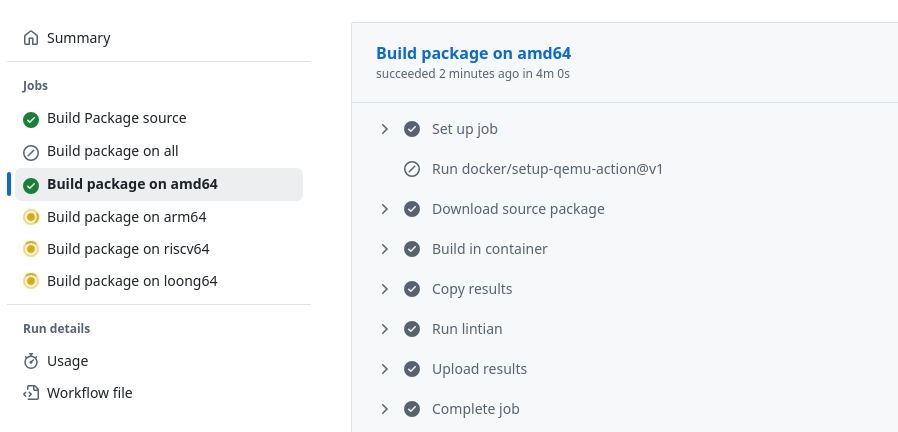The width and height of the screenshot is (898, 432).
Task: Click the yellow in-progress icon for arm64 job
Action: click(31, 218)
